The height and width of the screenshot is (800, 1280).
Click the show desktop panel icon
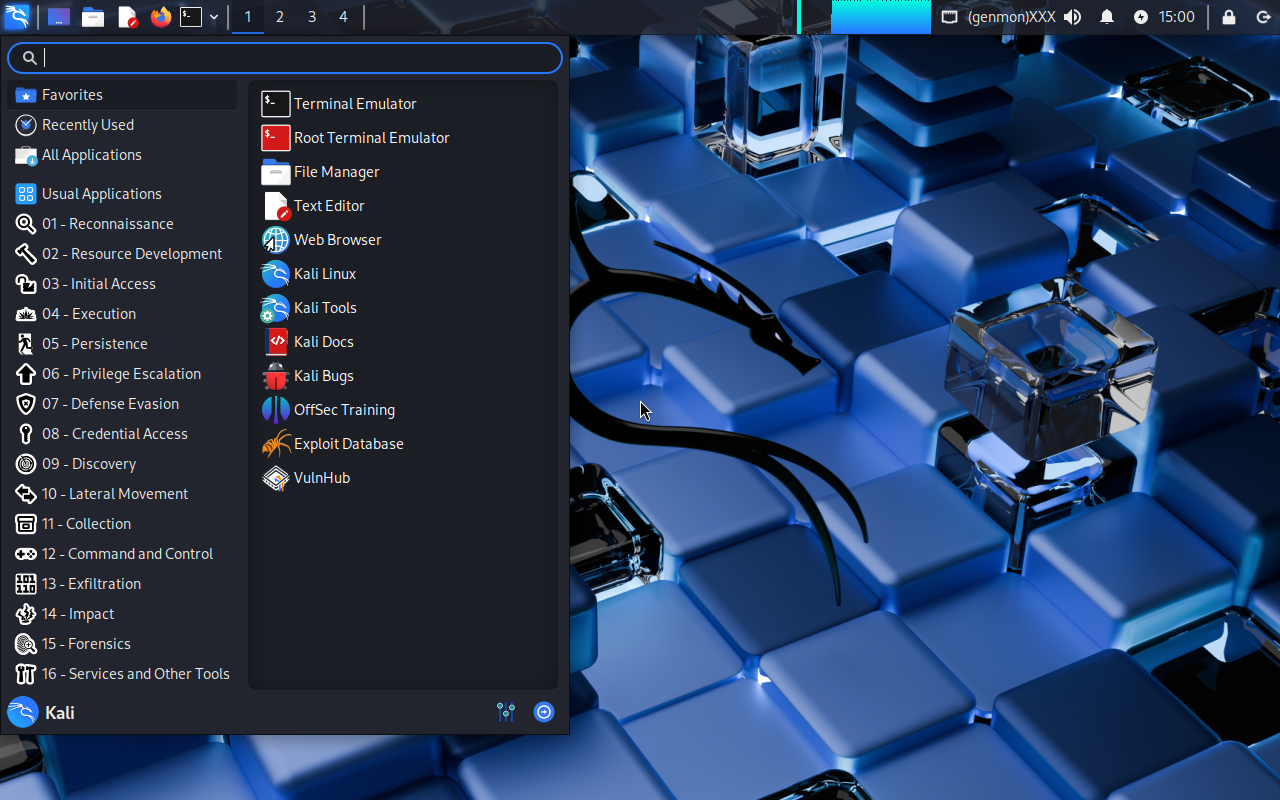click(x=59, y=17)
